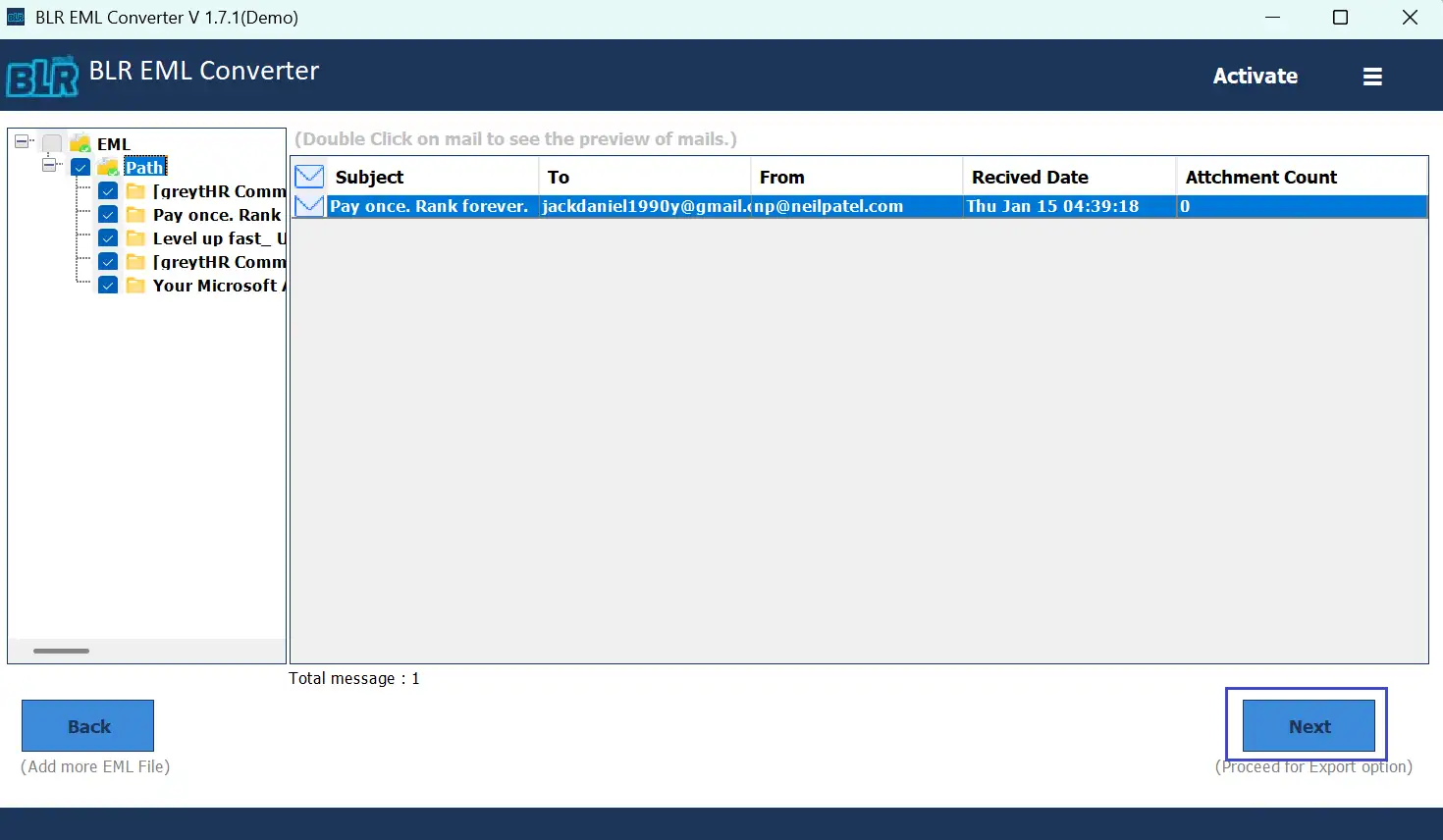Click the Path folder icon
The height and width of the screenshot is (840, 1443).
[x=108, y=168]
